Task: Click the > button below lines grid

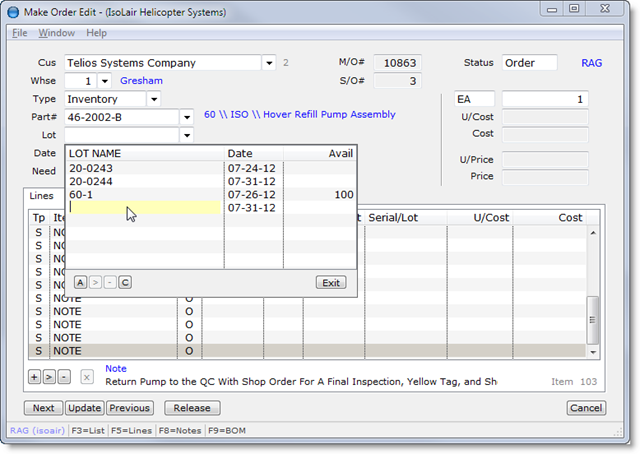Action: [49, 377]
